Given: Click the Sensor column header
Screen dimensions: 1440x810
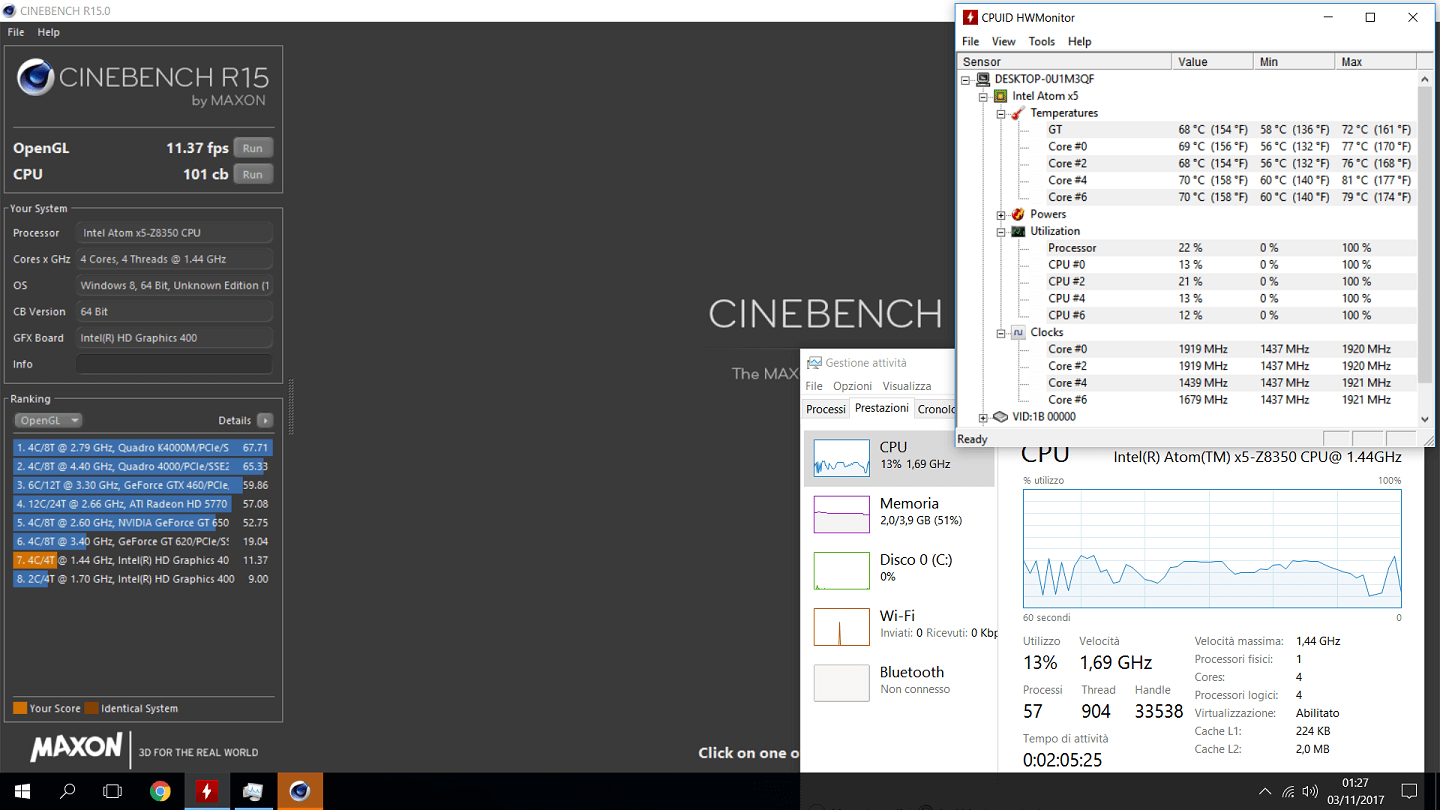Looking at the screenshot, I should (1064, 62).
